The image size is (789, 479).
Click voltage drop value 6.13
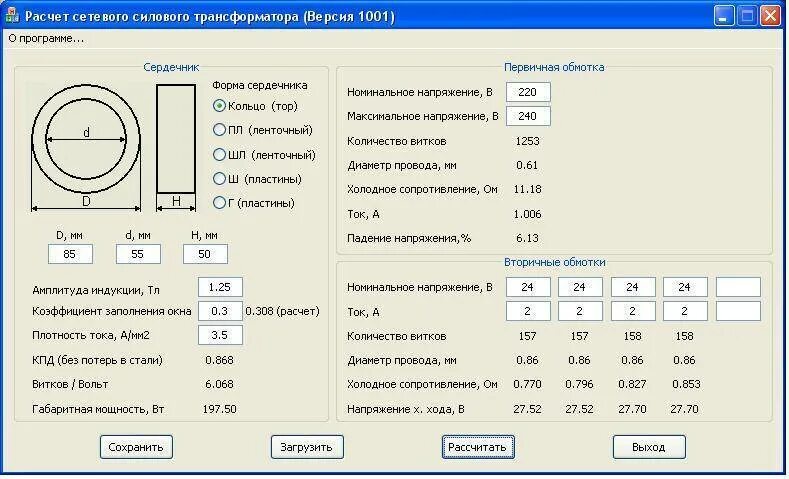(x=527, y=238)
